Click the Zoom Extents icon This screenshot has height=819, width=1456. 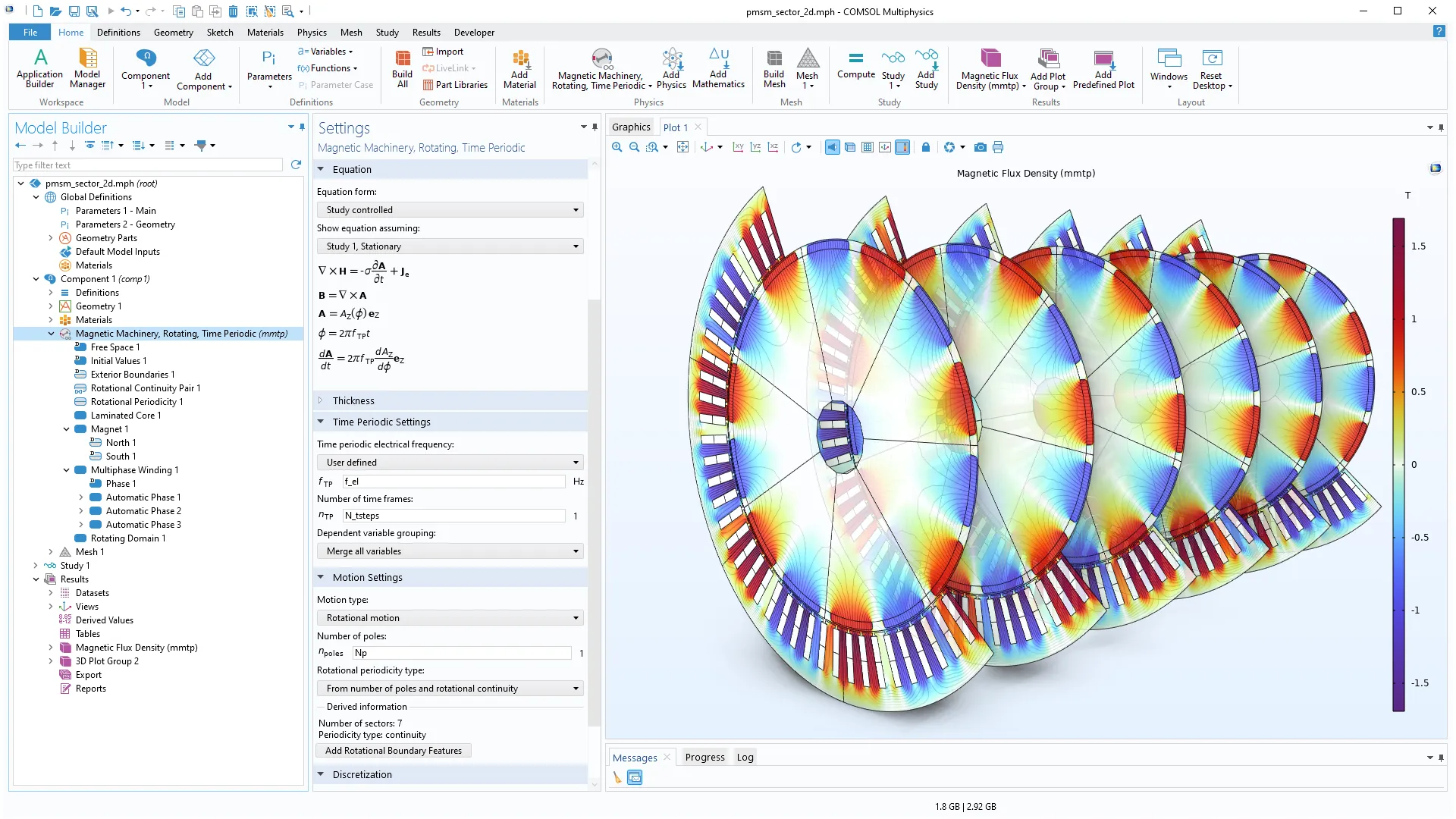[682, 147]
